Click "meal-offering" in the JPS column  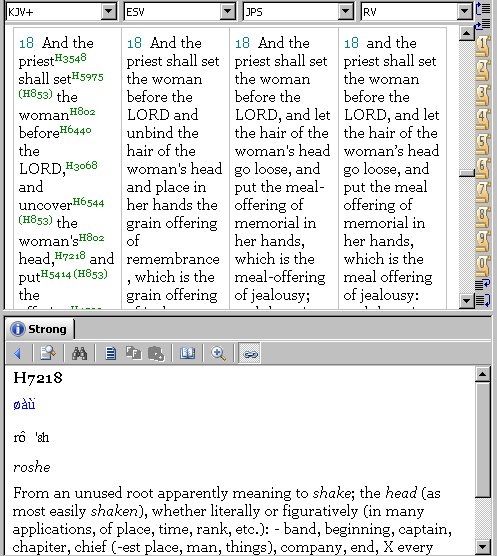coord(280,277)
